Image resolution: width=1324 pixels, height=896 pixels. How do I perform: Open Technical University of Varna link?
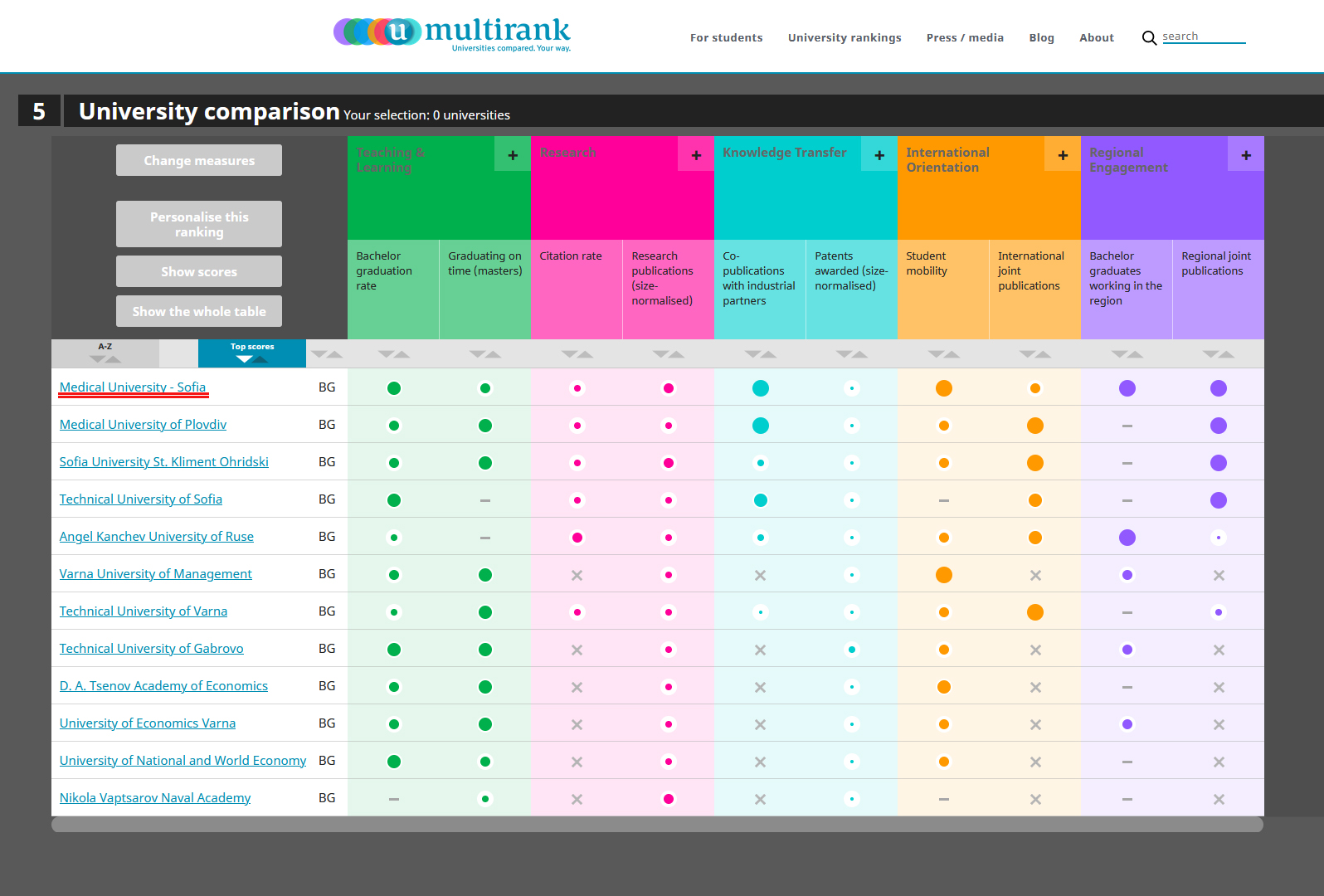(x=144, y=611)
